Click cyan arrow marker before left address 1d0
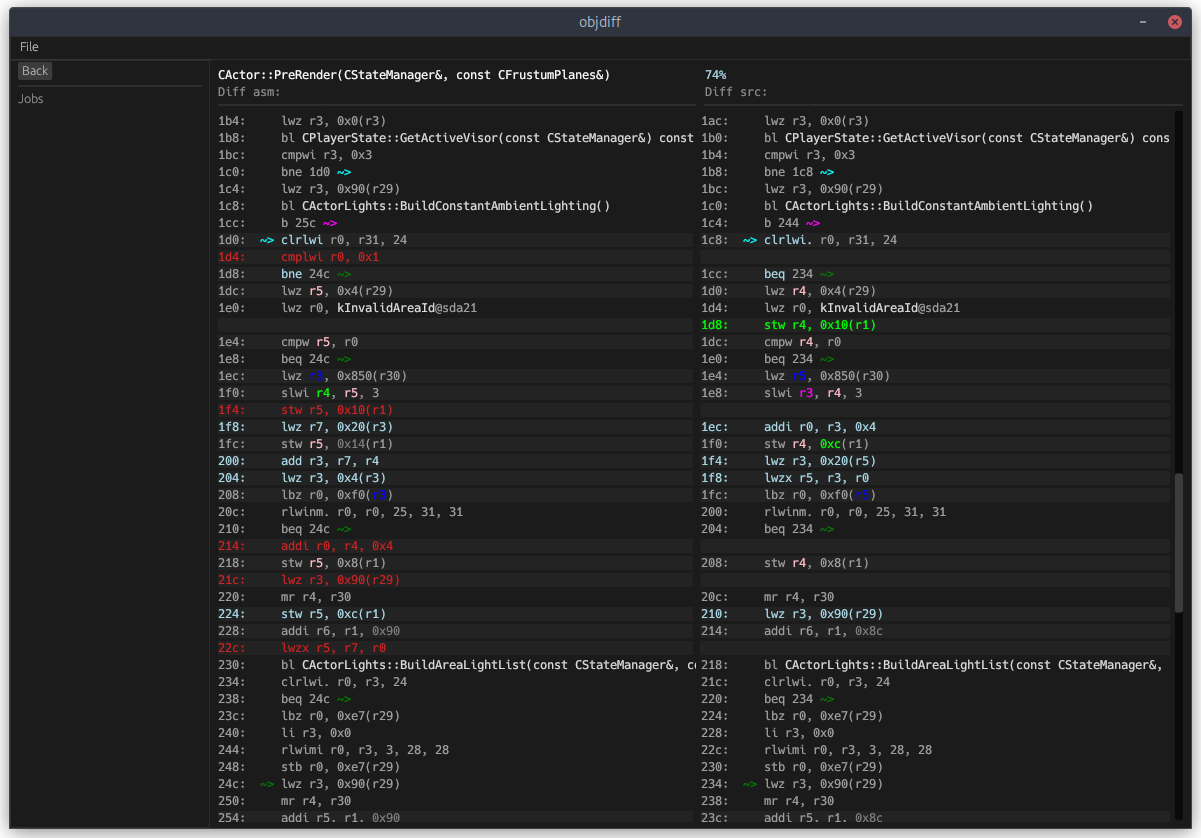The image size is (1201, 838). coord(267,240)
